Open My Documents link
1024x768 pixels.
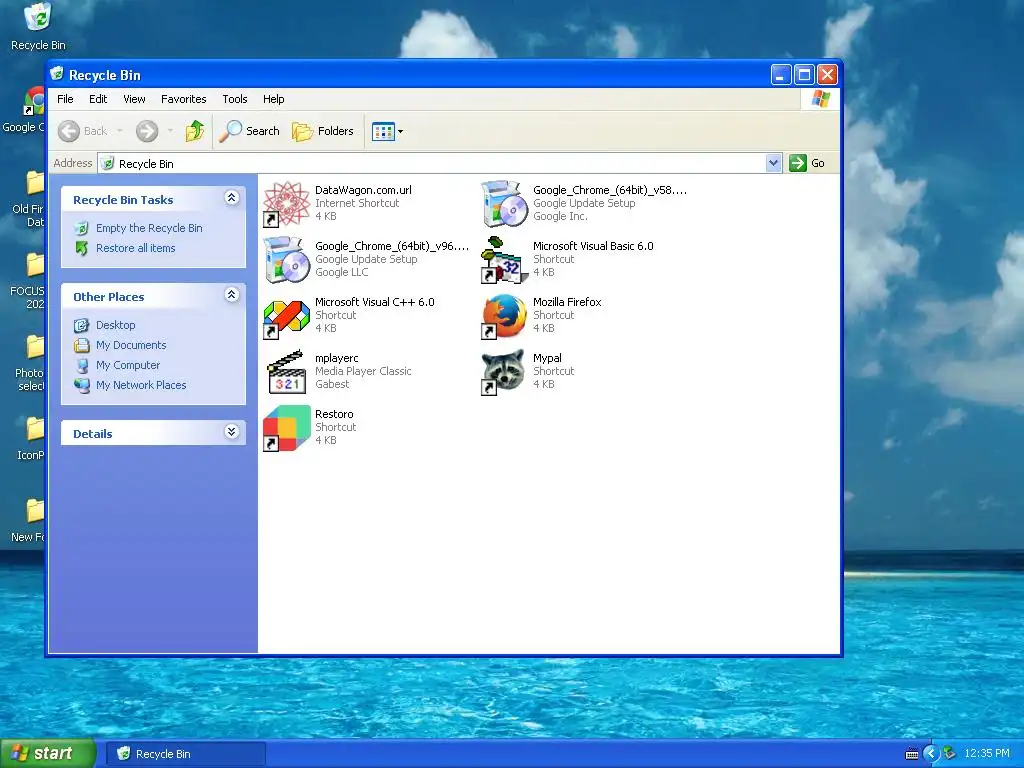click(x=131, y=345)
